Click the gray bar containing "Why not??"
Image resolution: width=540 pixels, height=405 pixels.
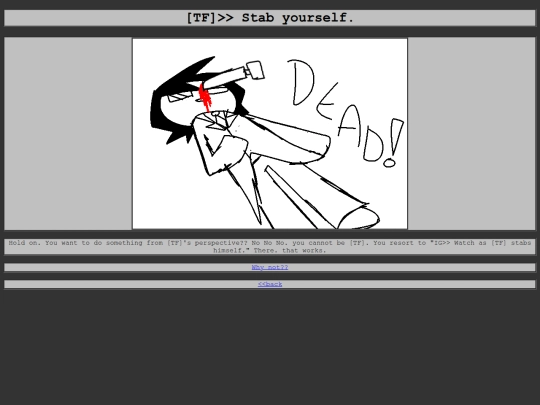pos(270,267)
